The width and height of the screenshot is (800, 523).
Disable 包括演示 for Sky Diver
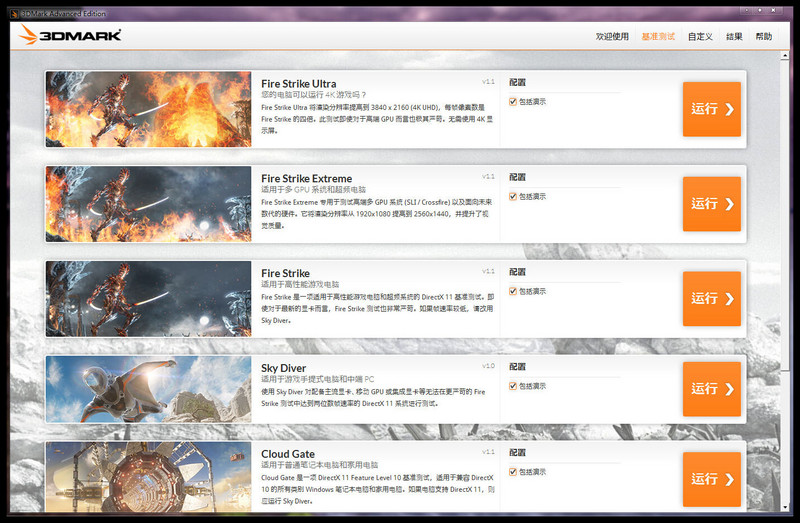(513, 386)
